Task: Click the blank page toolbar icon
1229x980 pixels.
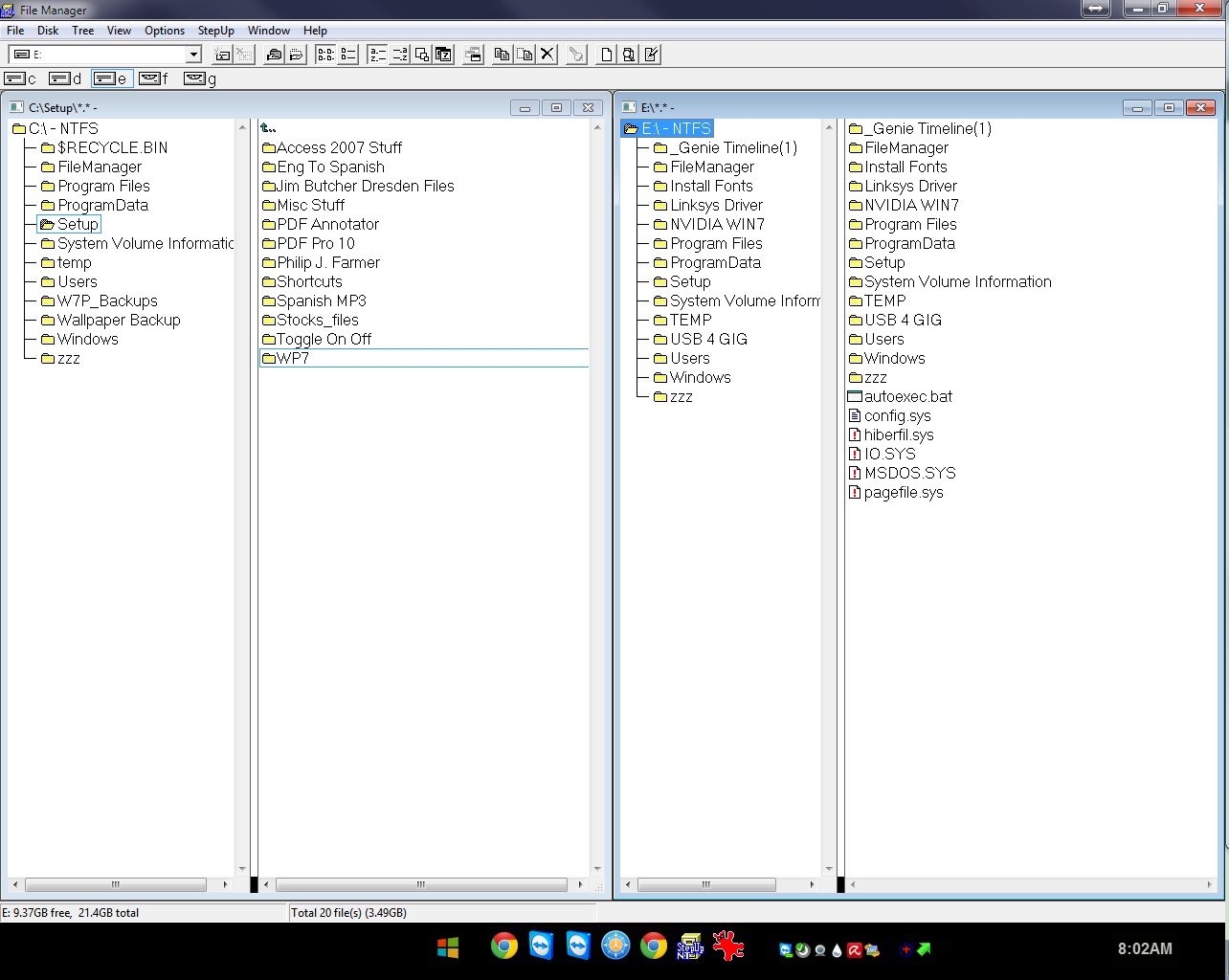Action: 606,55
